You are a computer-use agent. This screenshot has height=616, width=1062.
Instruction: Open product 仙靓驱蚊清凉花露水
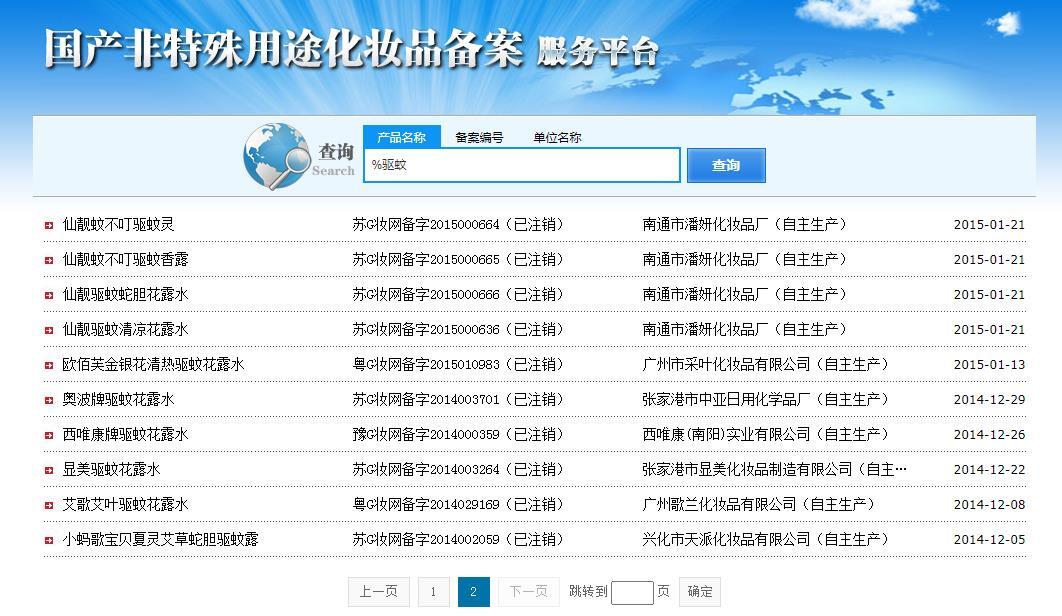point(125,330)
